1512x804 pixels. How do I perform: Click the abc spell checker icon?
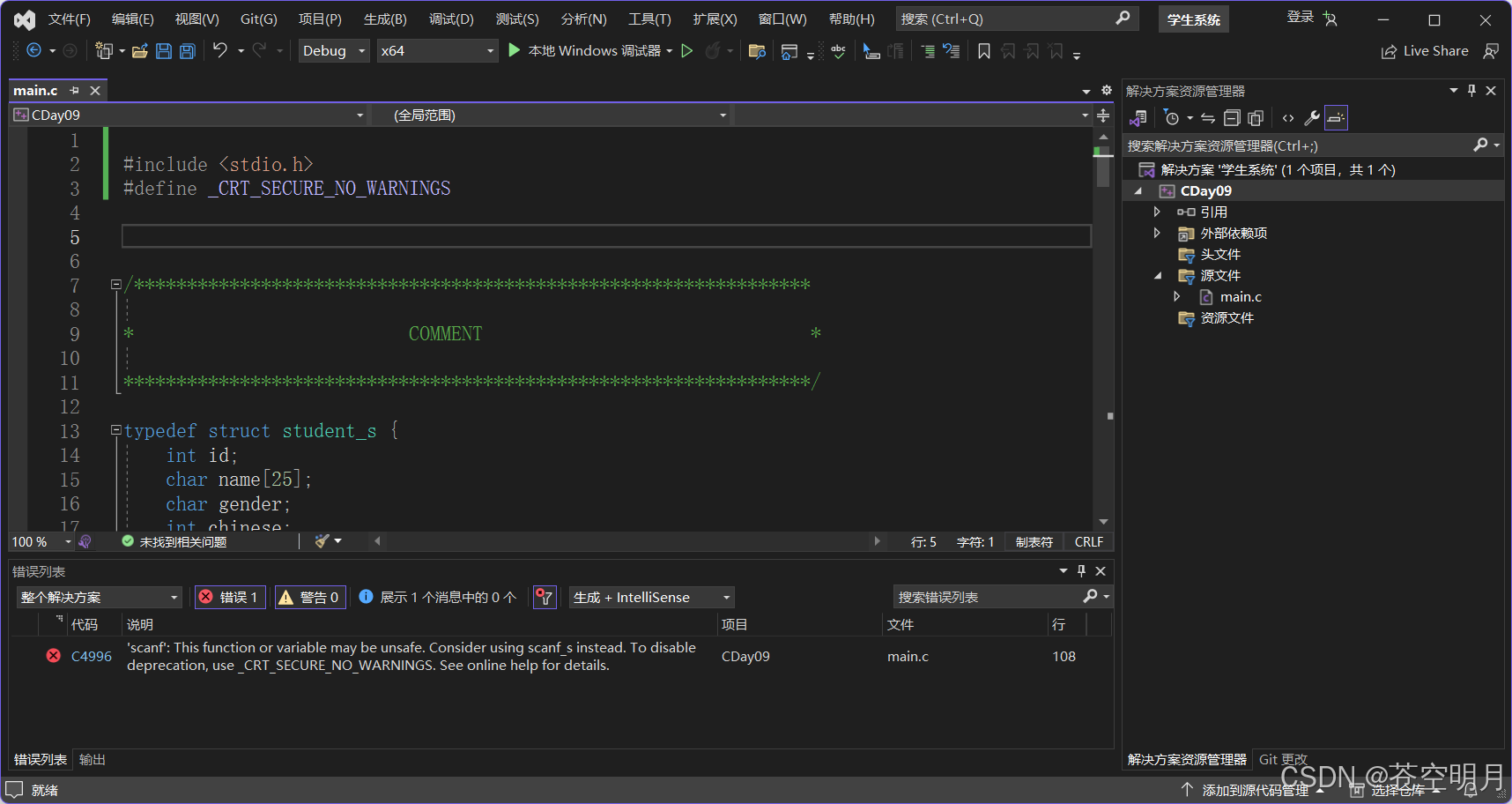point(838,51)
